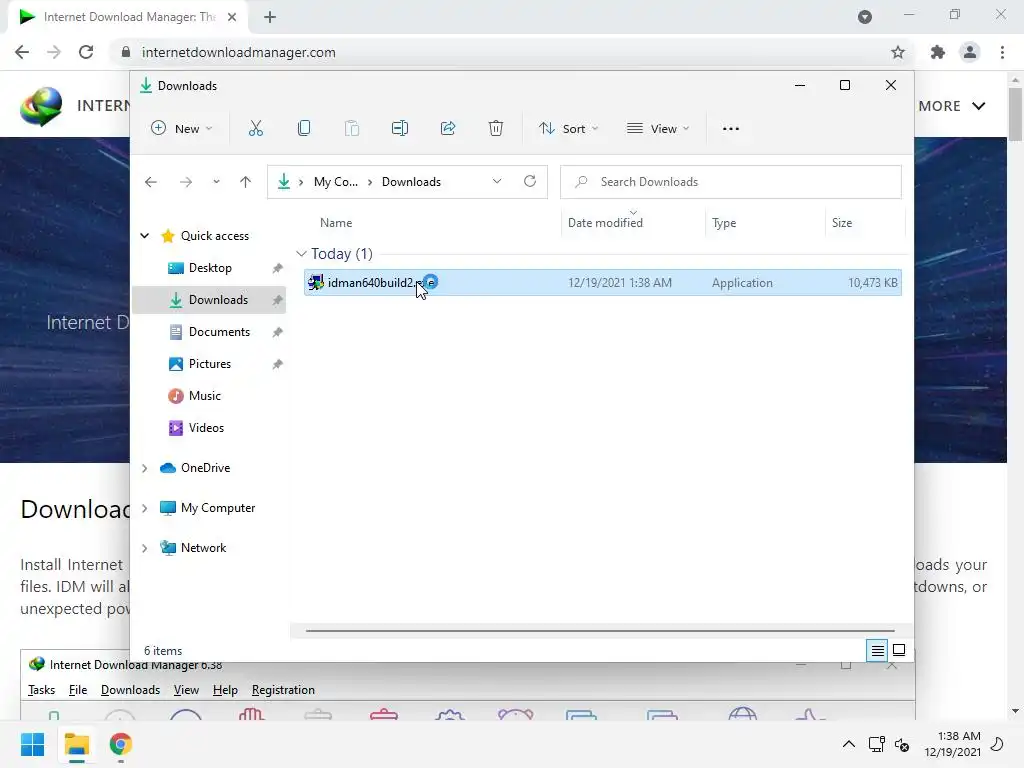Open address bar history dropdown
Image resolution: width=1024 pixels, height=768 pixels.
pyautogui.click(x=497, y=182)
